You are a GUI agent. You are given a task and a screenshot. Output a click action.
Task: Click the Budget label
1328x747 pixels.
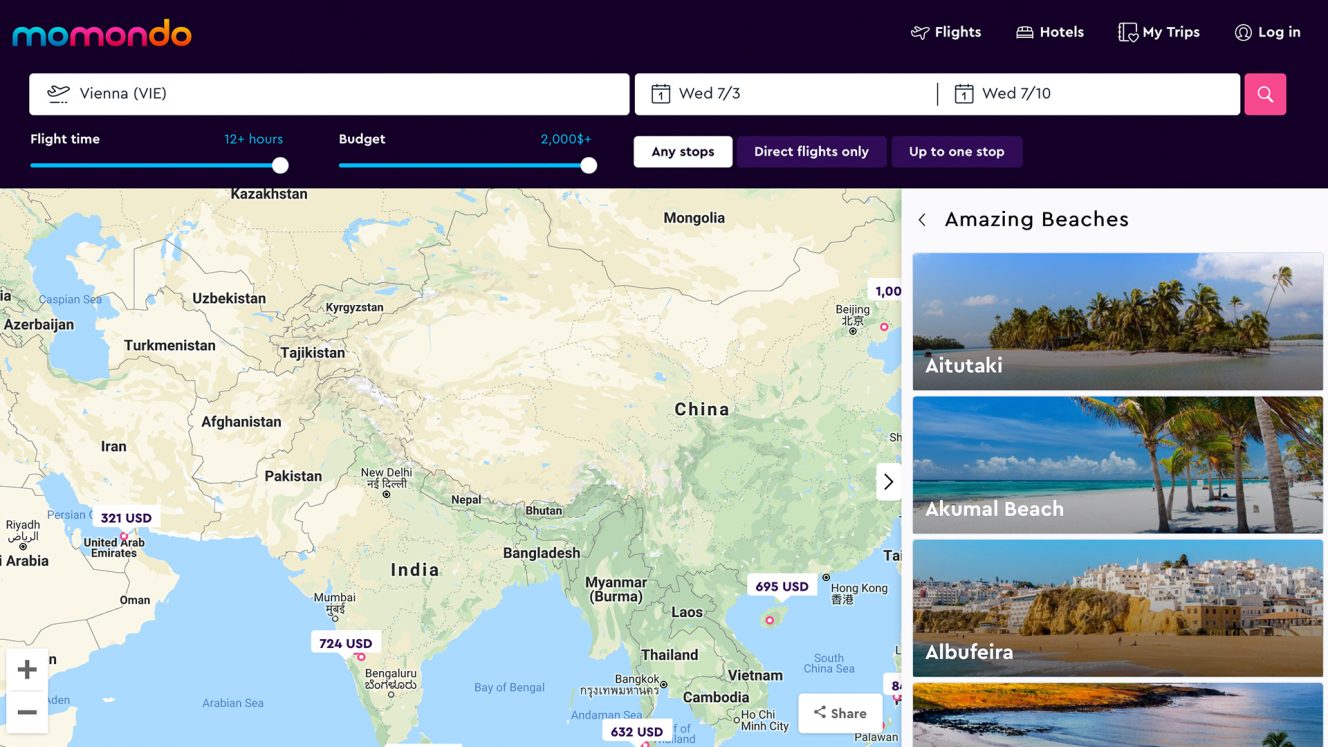click(362, 139)
